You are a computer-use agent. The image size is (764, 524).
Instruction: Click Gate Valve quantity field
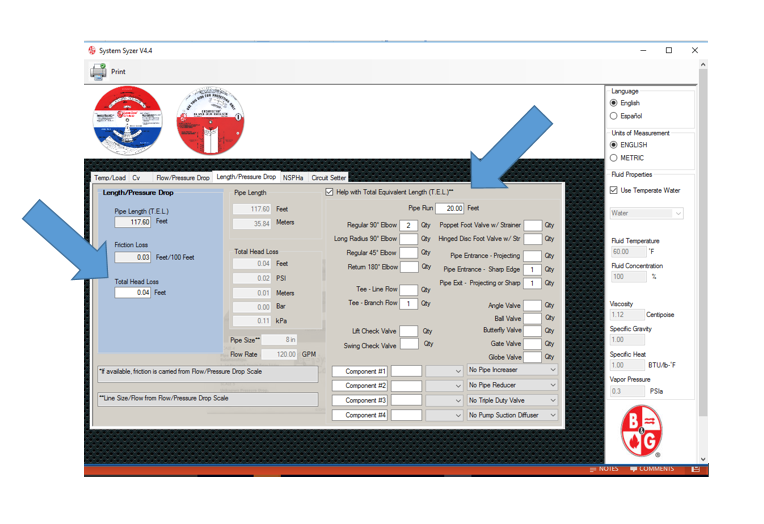pos(532,344)
